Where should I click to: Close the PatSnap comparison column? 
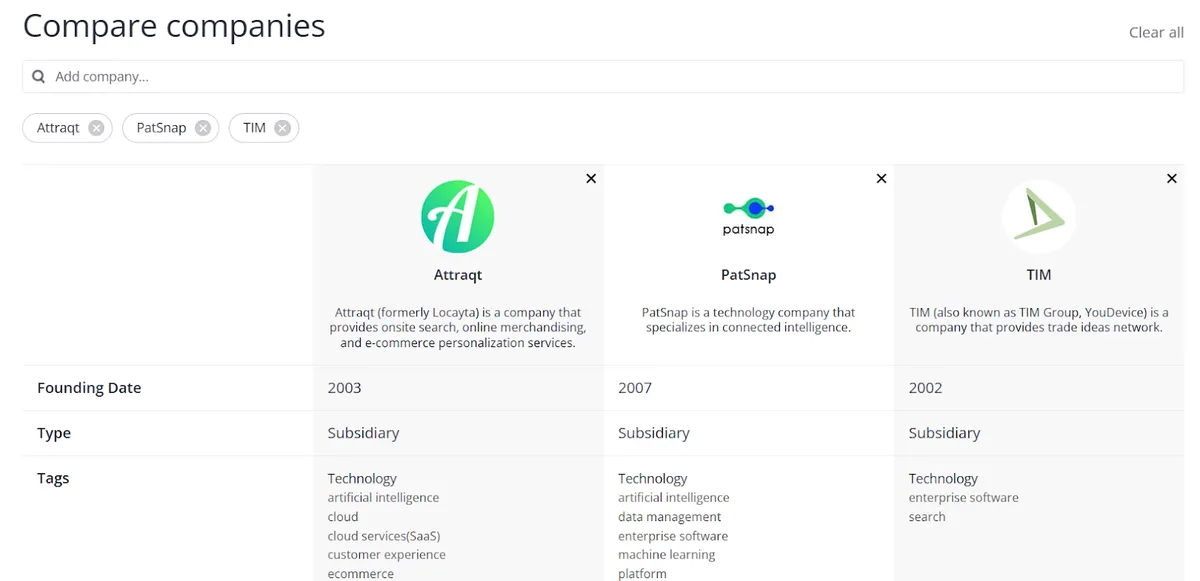pyautogui.click(x=881, y=178)
